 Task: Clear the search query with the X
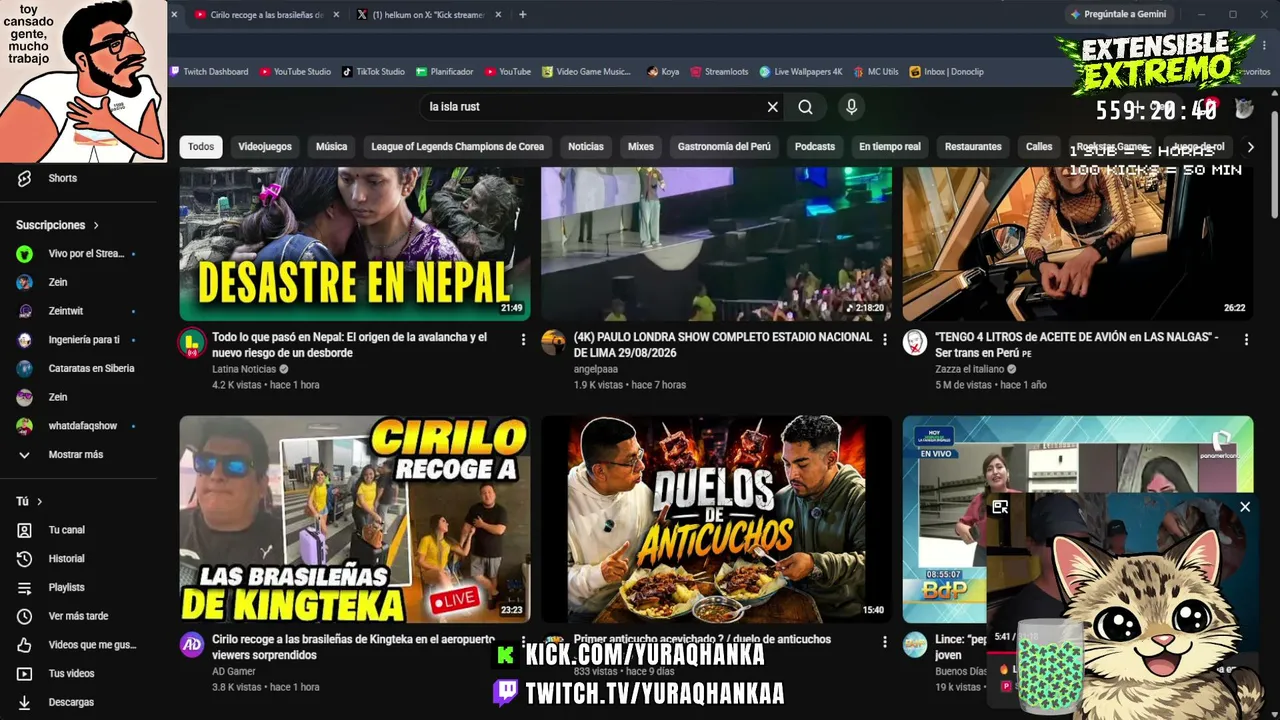(772, 107)
